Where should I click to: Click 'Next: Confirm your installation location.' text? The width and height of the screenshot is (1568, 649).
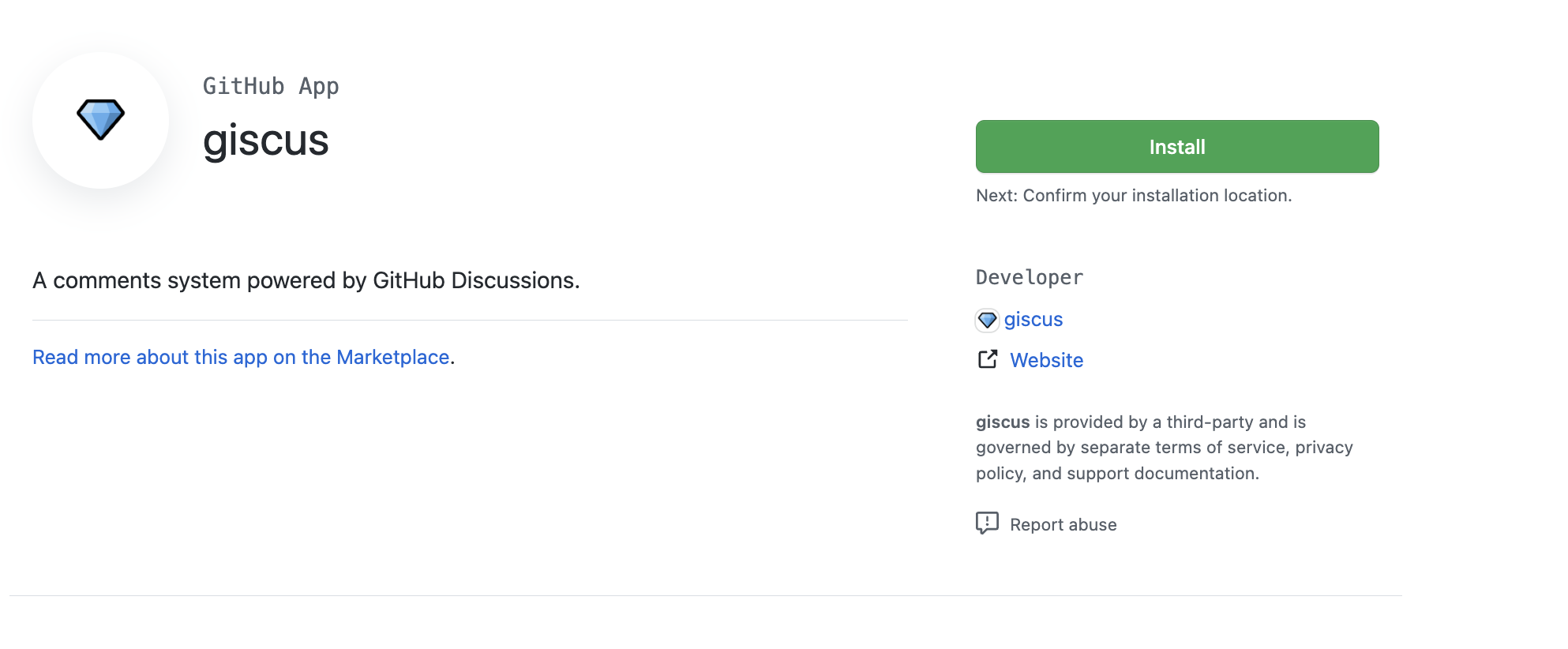click(x=1134, y=195)
